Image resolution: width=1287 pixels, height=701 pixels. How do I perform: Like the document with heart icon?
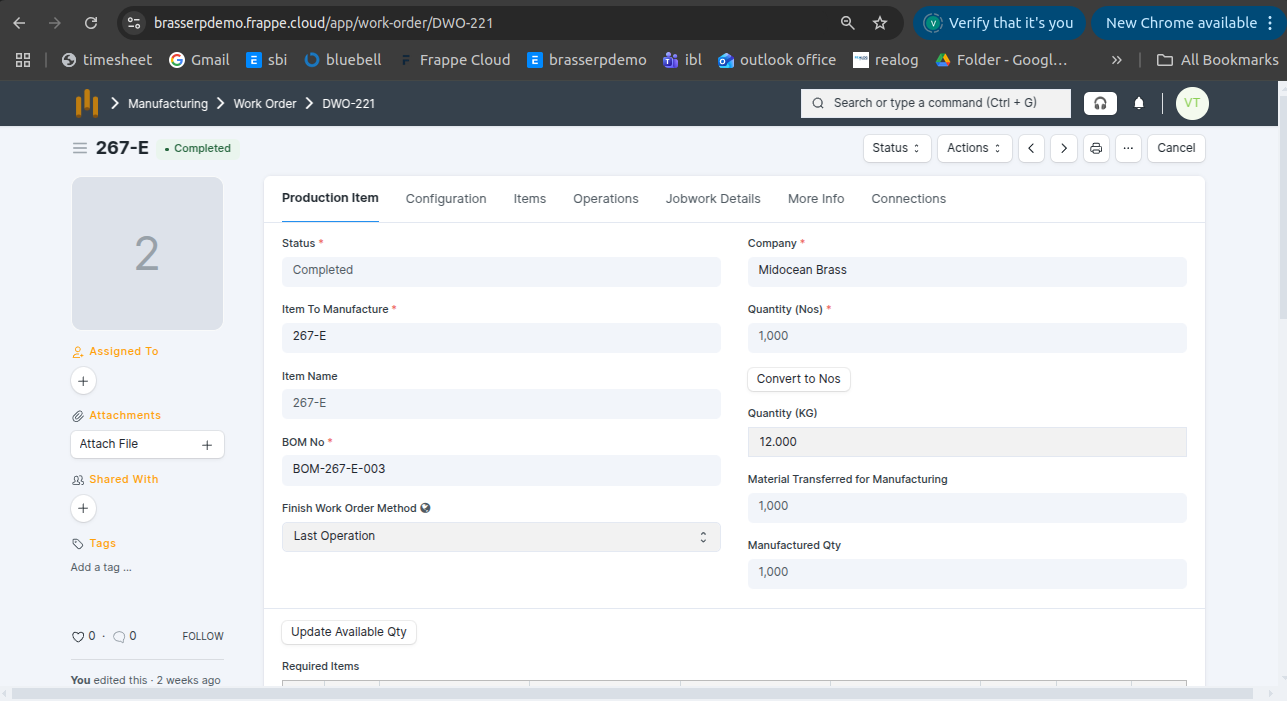(78, 636)
